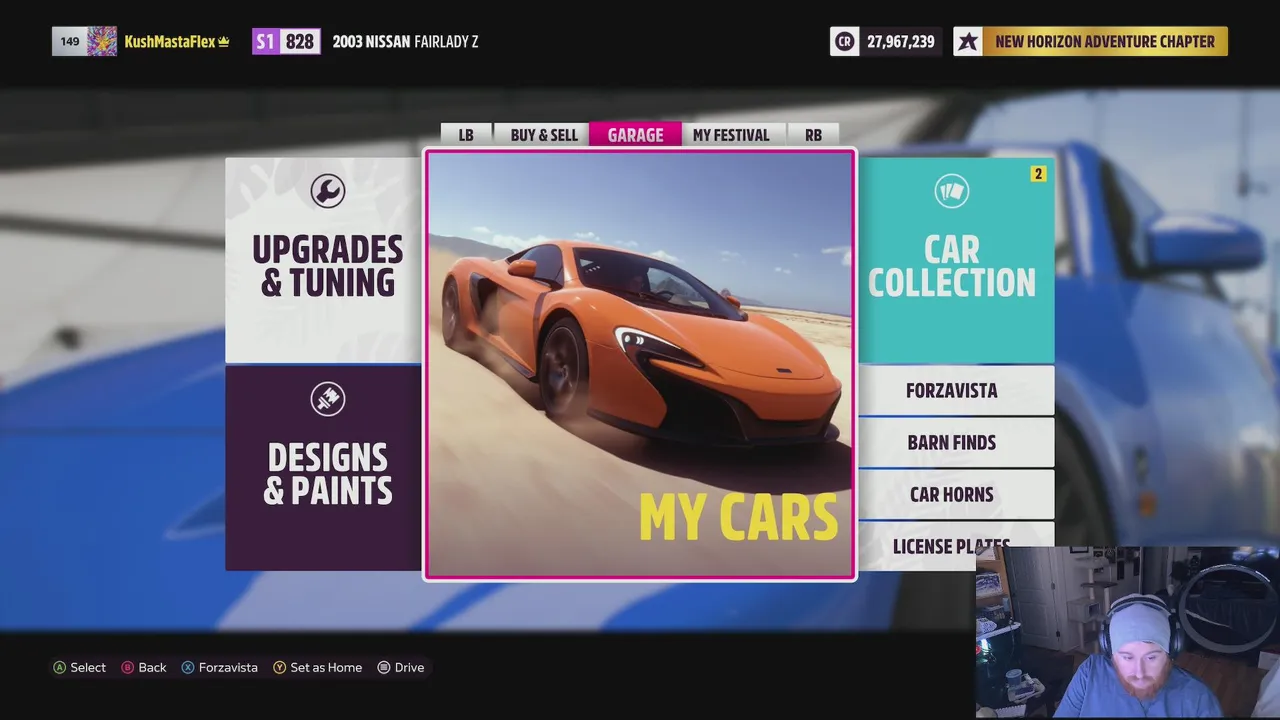Open the Car Collection tile
1280x720 pixels.
[x=956, y=260]
